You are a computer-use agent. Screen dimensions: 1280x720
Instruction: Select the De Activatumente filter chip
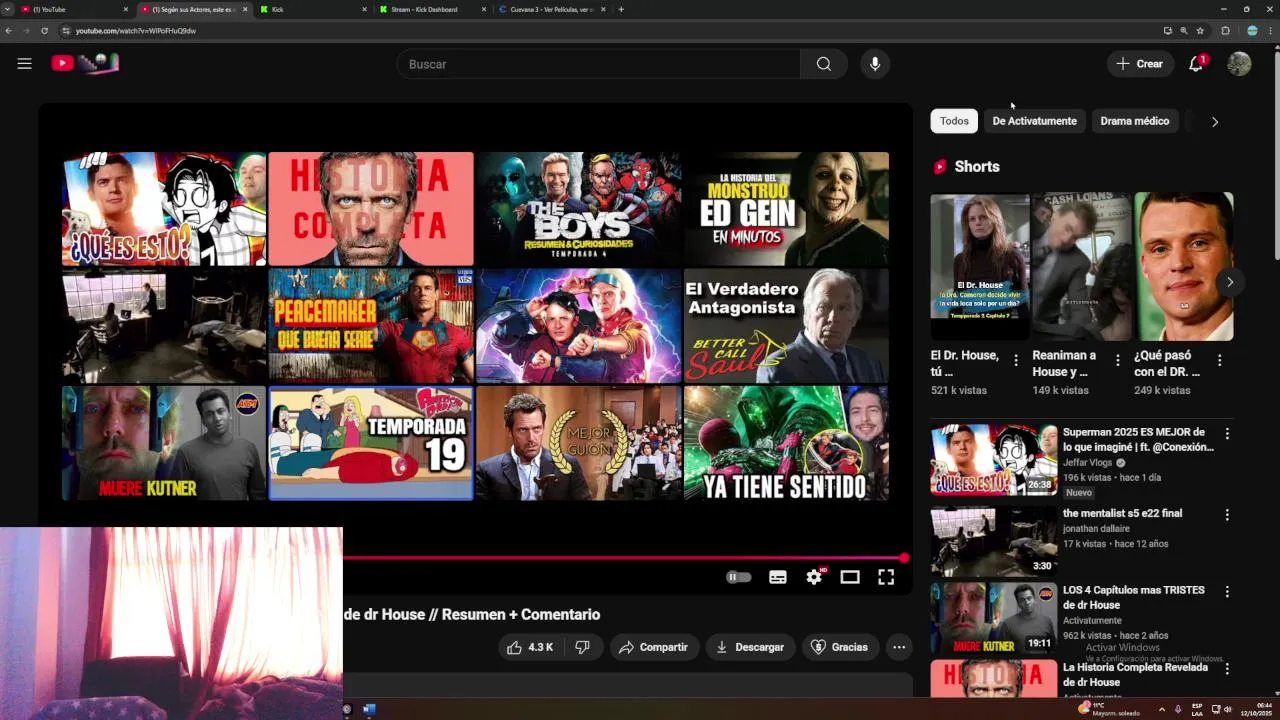coord(1034,121)
